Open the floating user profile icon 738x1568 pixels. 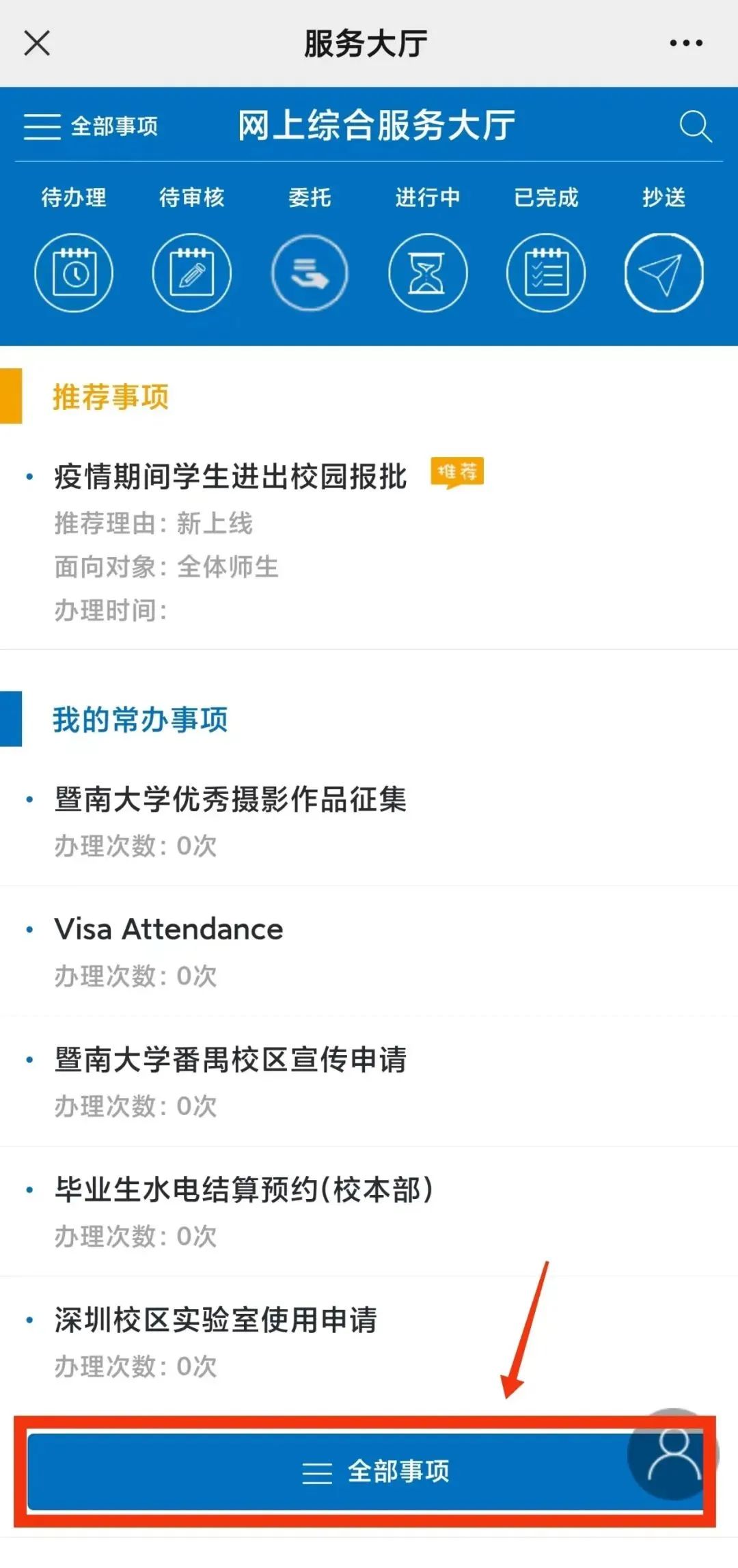(x=673, y=1455)
